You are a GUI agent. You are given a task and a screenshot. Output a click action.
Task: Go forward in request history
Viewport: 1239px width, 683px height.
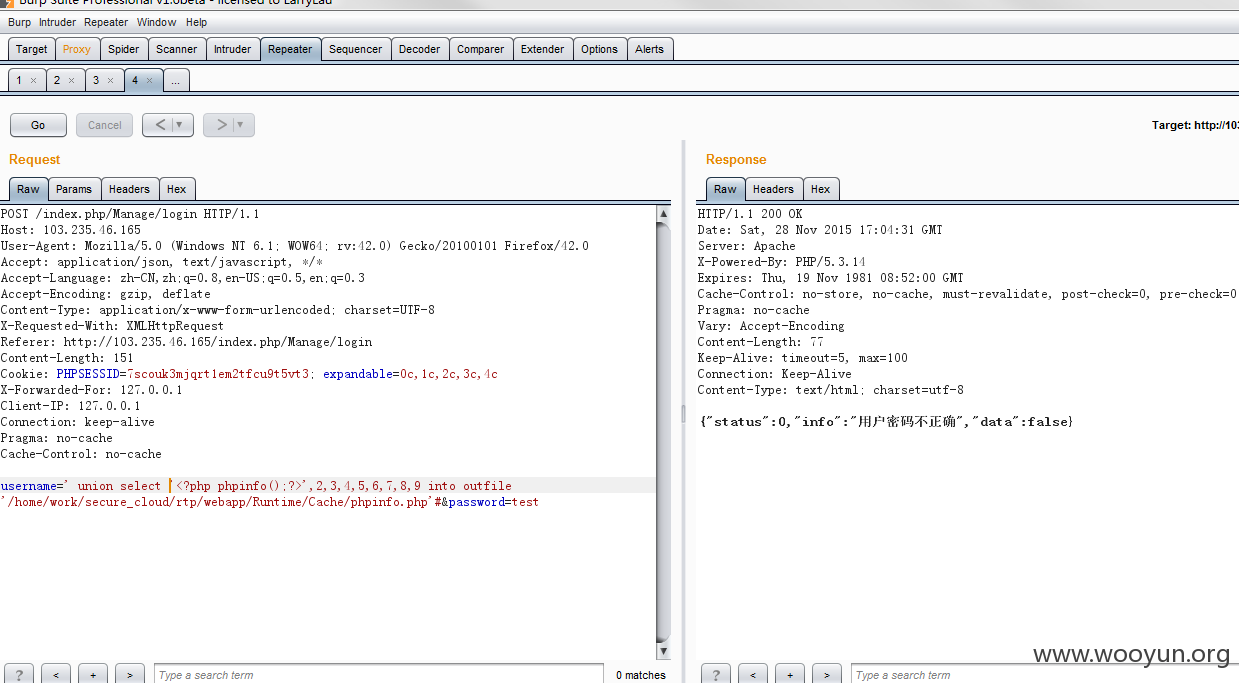pos(221,125)
